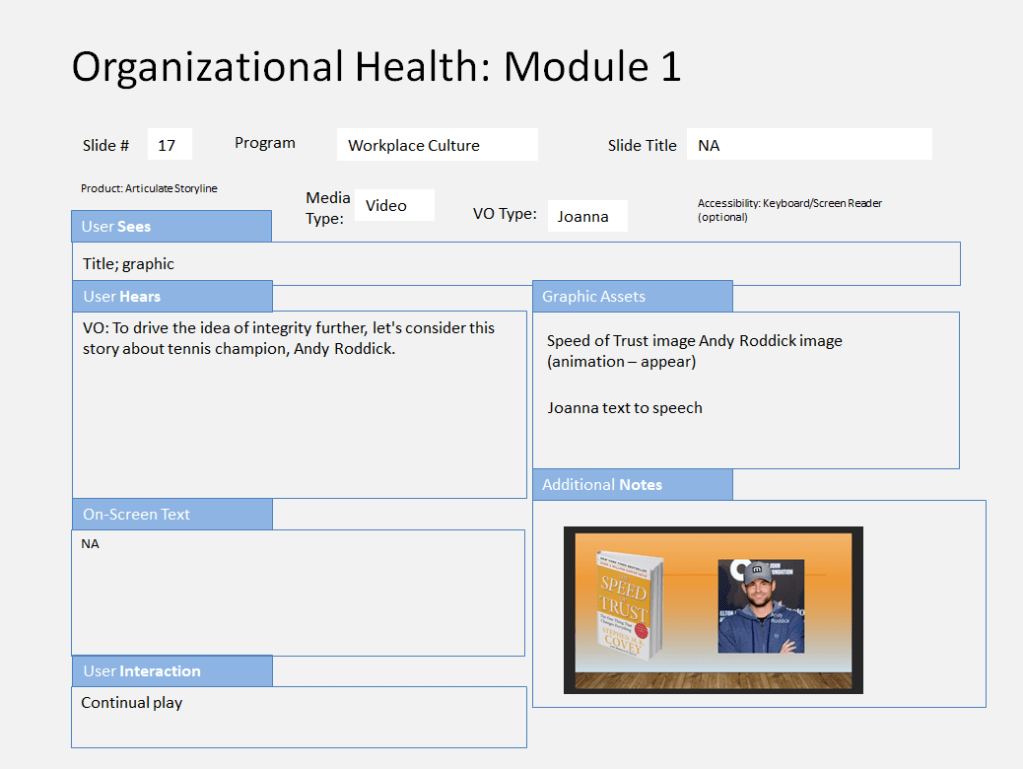This screenshot has width=1023, height=769.
Task: Click the 'User Sees' section header
Action: [171, 226]
